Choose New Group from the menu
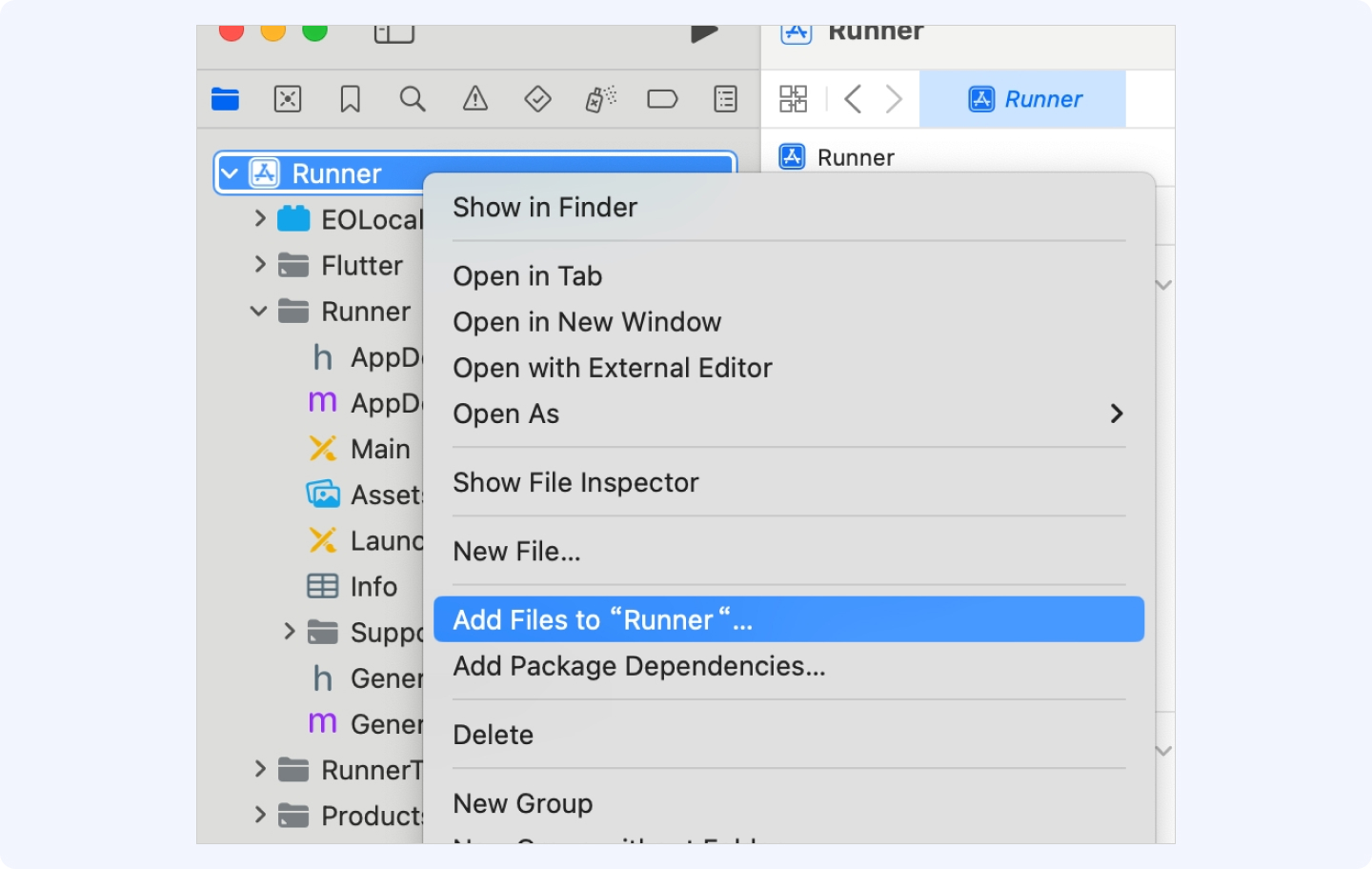 [789, 803]
